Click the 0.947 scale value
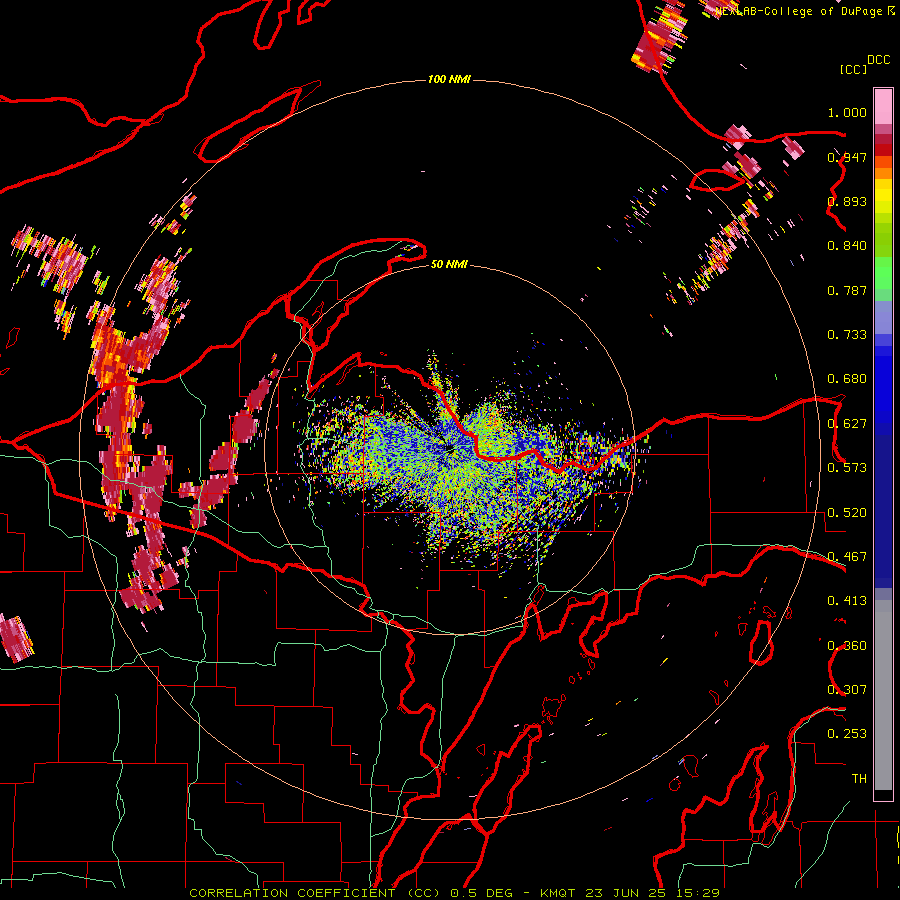The width and height of the screenshot is (900, 900). pos(847,157)
